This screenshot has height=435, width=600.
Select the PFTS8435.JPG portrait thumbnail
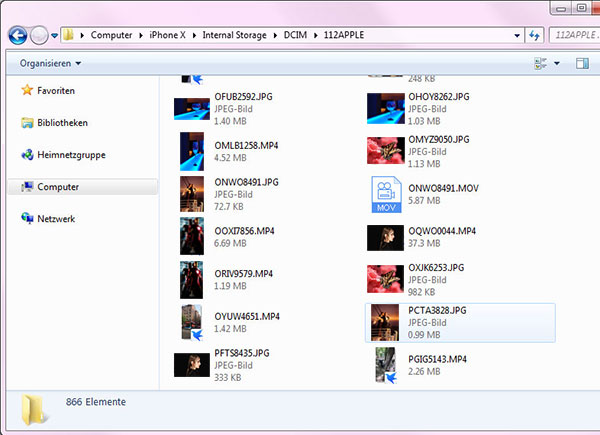click(x=192, y=365)
